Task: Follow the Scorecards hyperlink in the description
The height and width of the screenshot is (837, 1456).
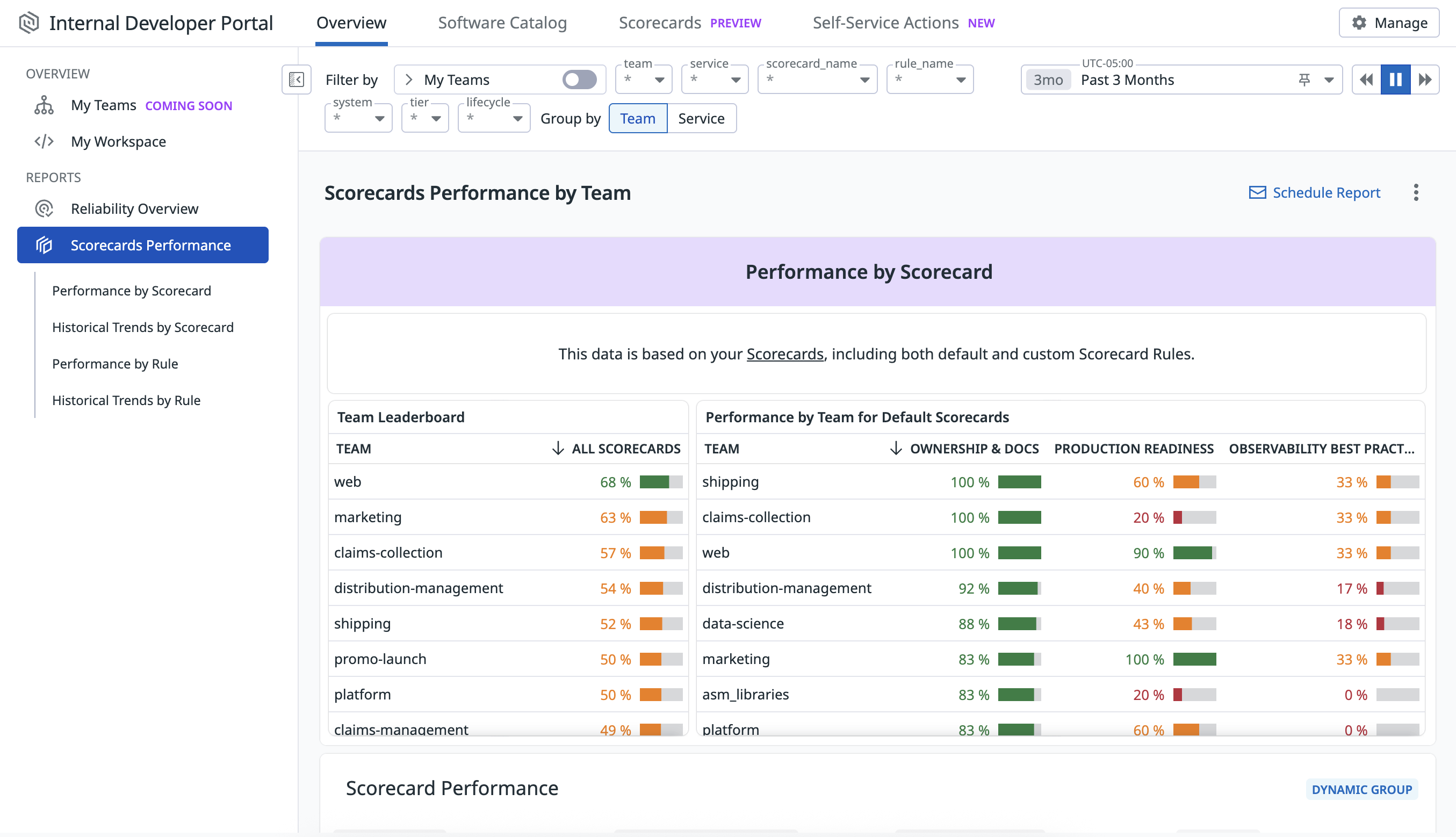Action: (x=784, y=354)
